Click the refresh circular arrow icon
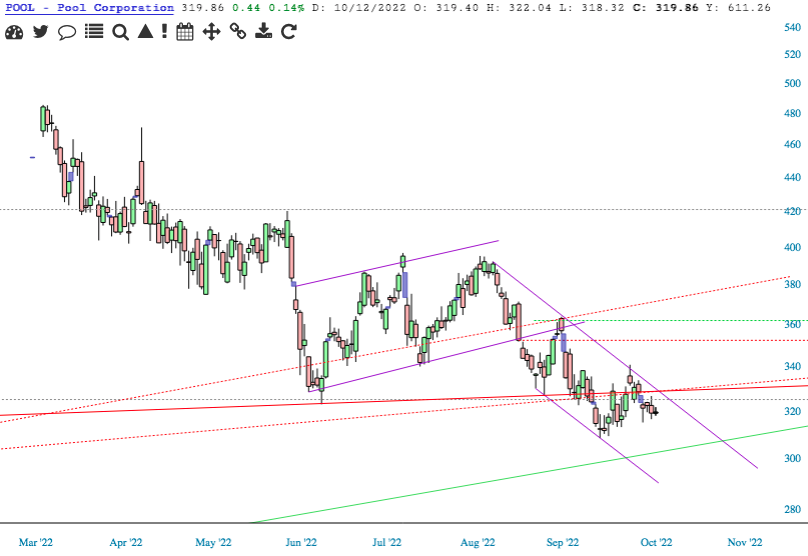Image resolution: width=808 pixels, height=556 pixels. pos(289,32)
